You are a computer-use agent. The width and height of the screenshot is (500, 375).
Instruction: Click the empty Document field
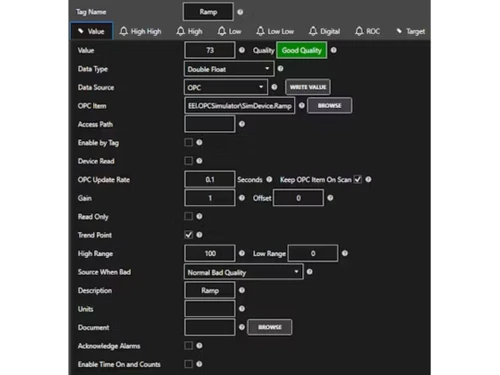(209, 327)
